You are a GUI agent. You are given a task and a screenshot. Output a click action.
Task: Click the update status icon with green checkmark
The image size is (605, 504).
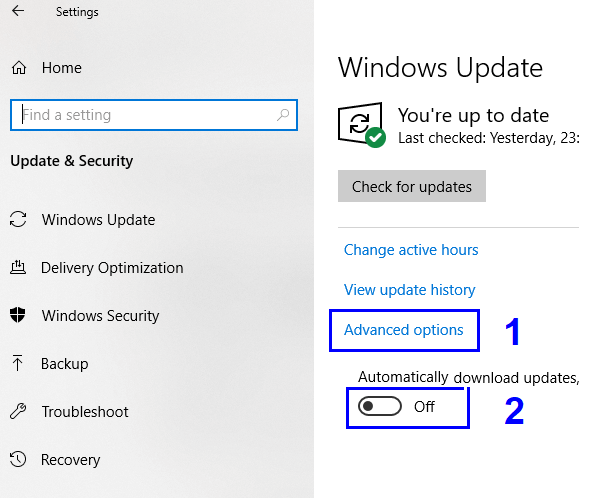(x=362, y=125)
